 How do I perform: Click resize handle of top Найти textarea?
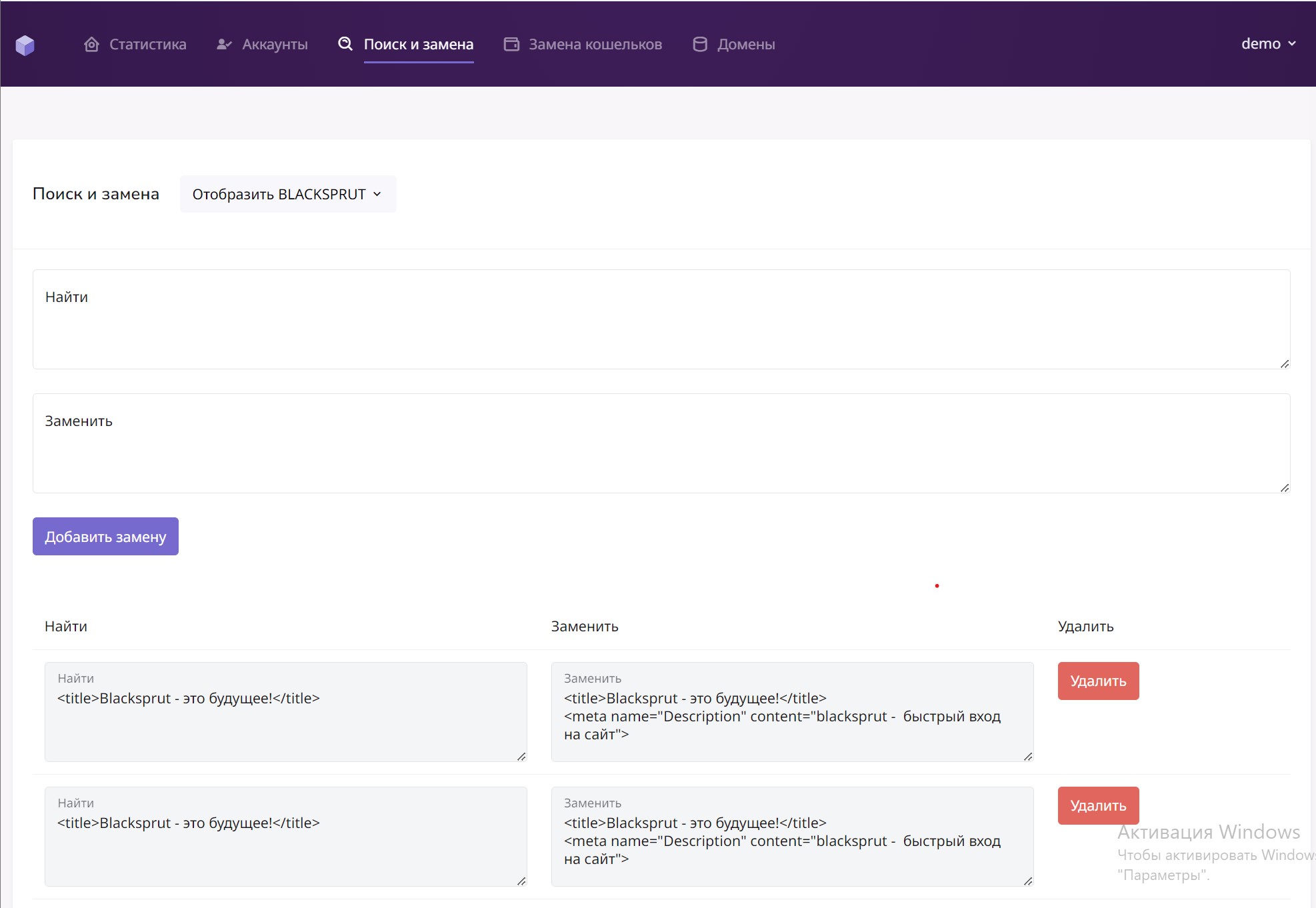(x=1285, y=363)
